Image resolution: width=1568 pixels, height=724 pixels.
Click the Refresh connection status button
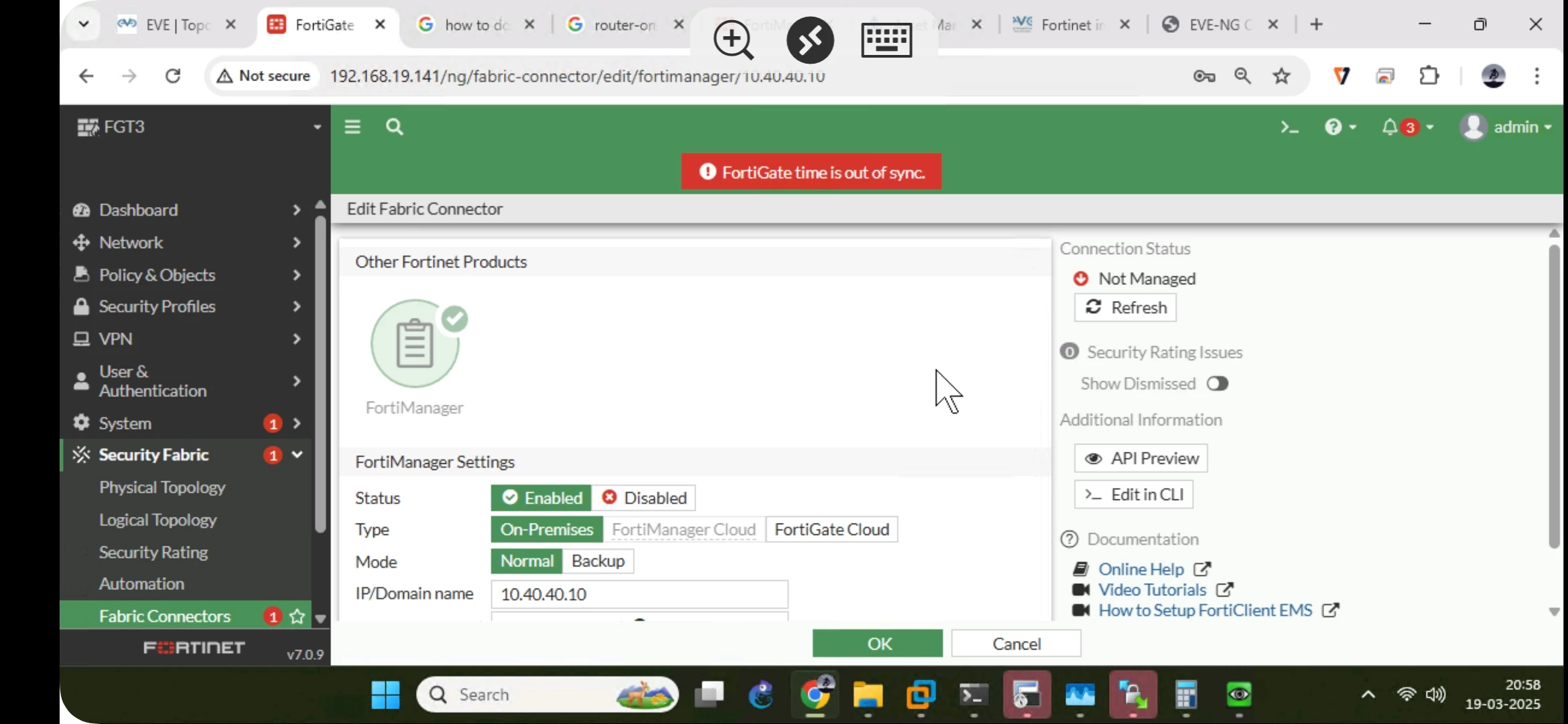coord(1125,308)
